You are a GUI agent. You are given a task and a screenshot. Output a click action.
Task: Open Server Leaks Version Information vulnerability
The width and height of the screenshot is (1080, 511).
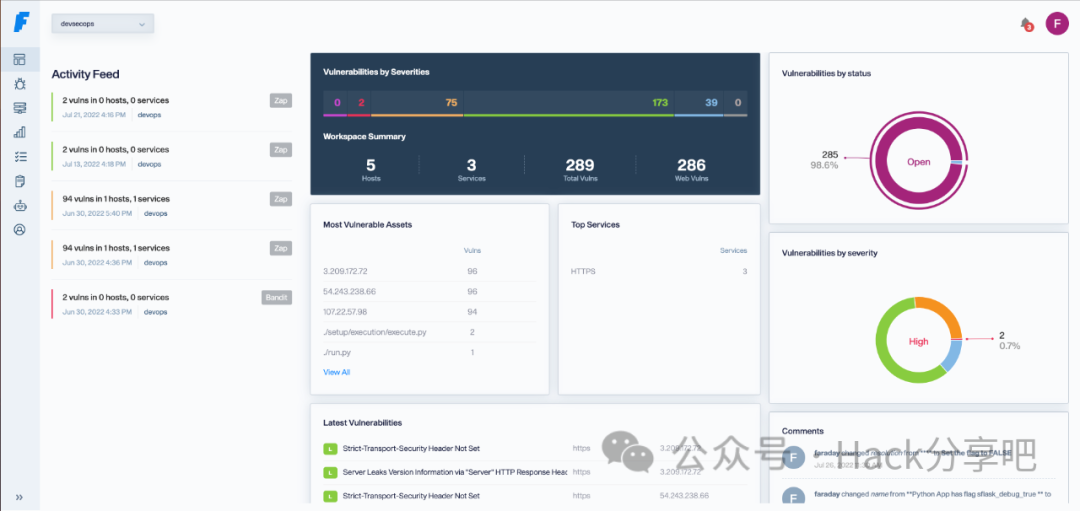455,472
